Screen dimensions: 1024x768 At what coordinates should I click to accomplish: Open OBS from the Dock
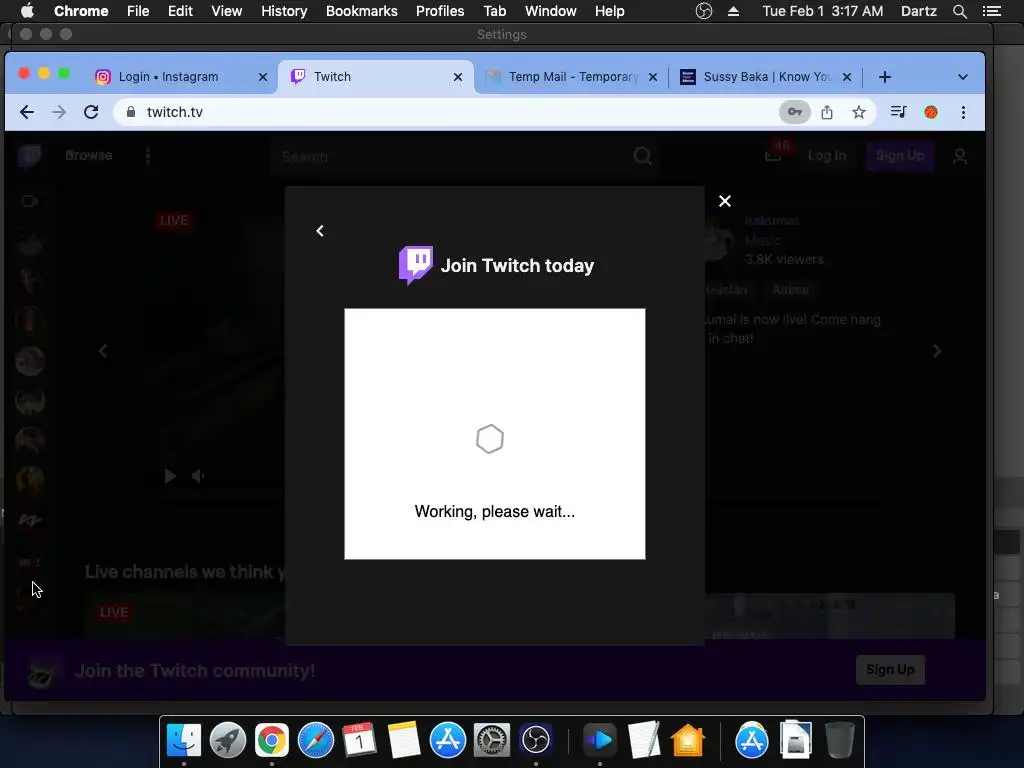tap(536, 741)
